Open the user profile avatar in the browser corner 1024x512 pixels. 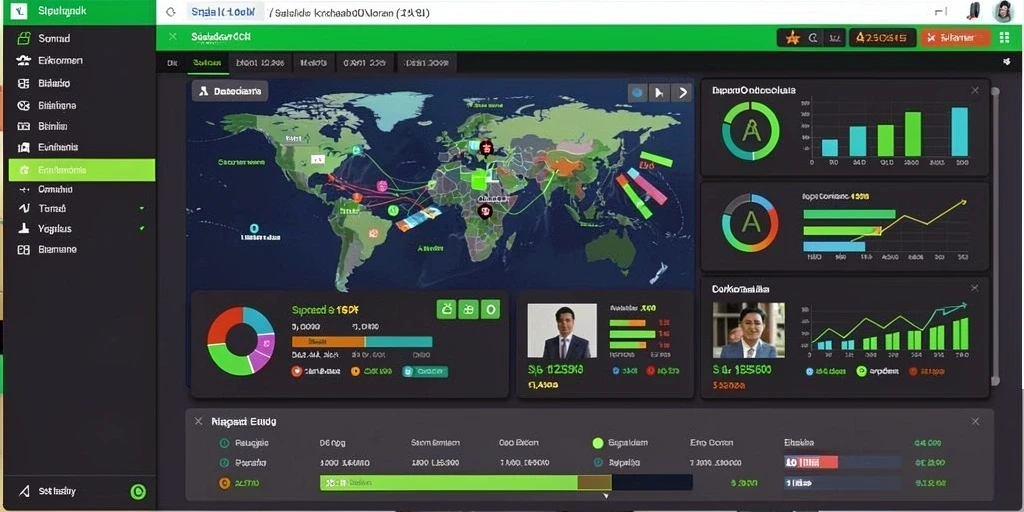click(1002, 12)
